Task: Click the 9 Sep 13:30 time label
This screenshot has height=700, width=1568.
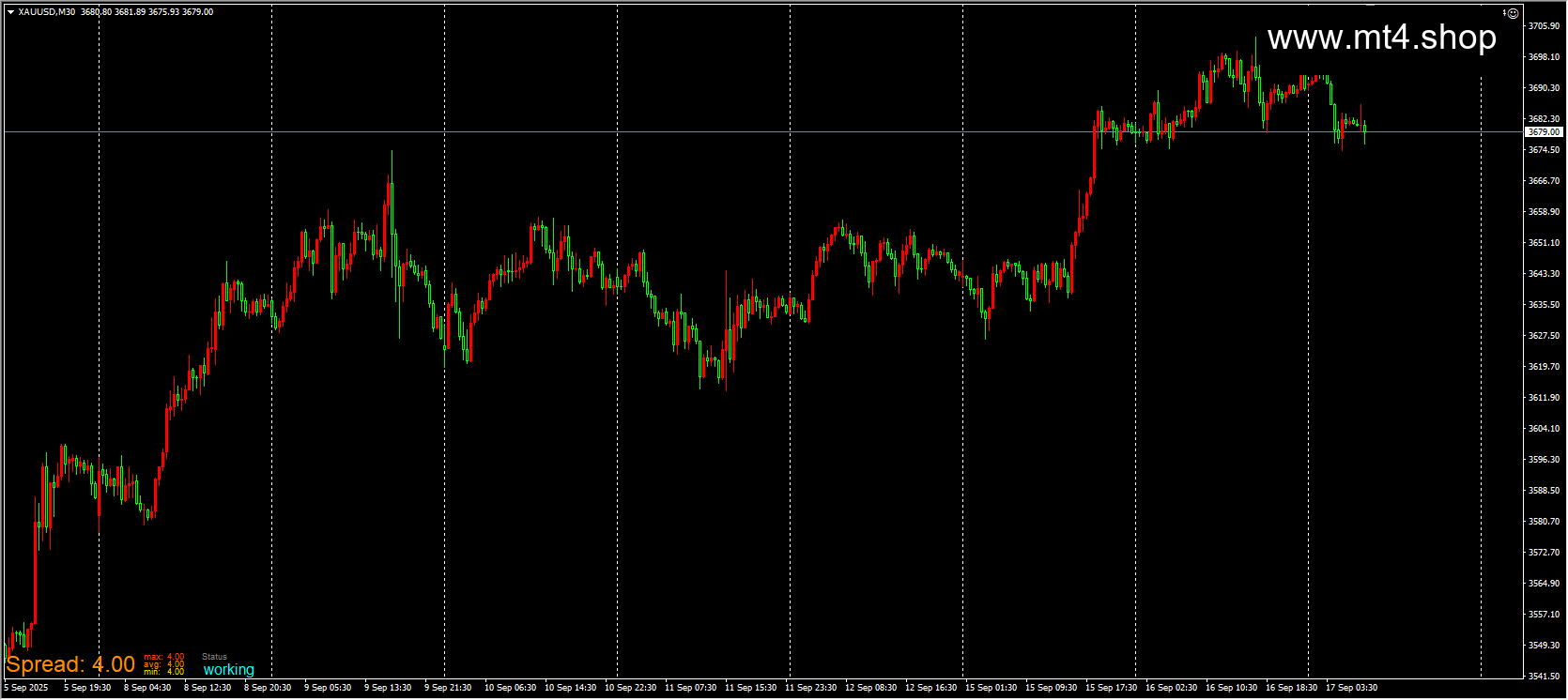Action: tap(388, 688)
